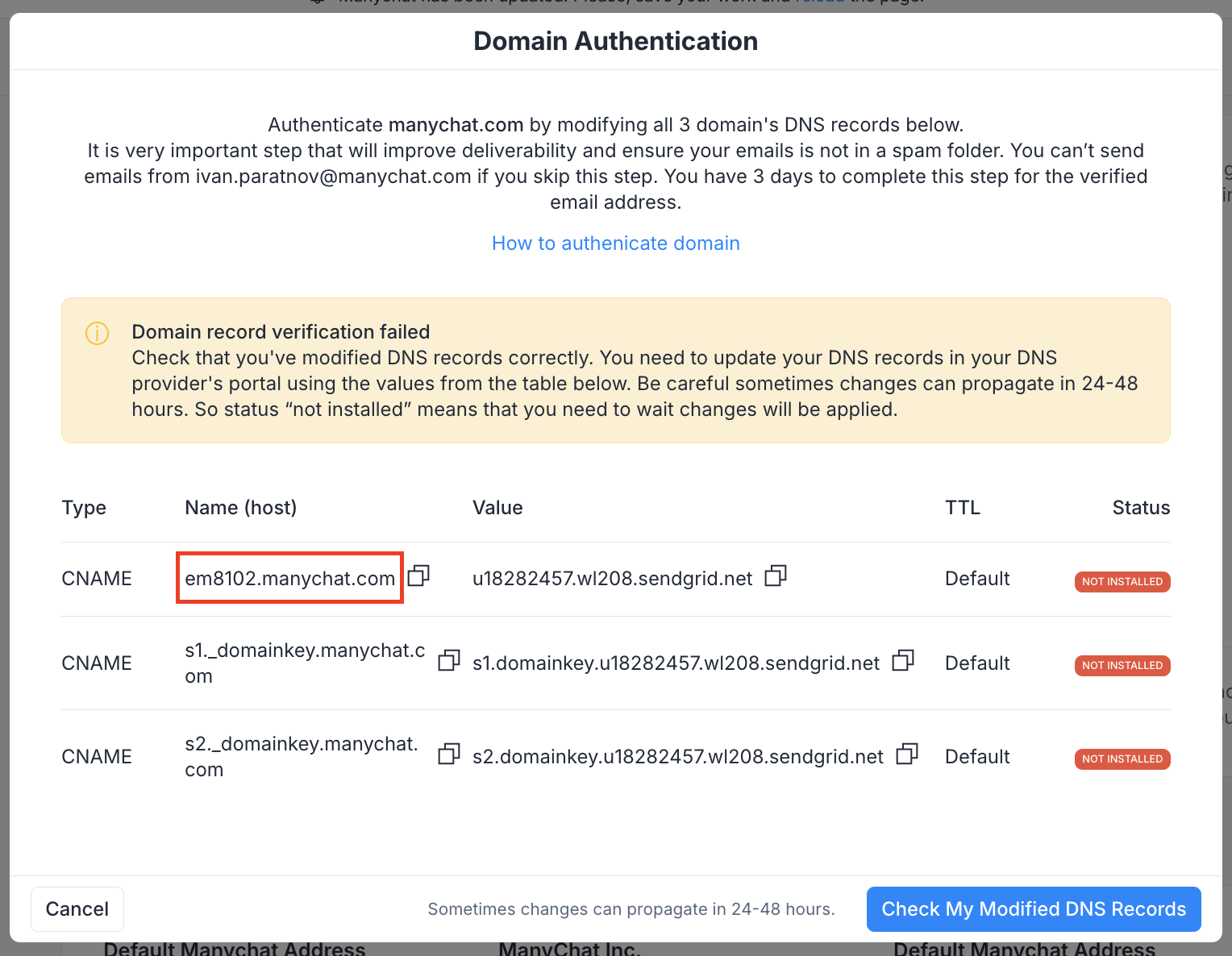Image resolution: width=1232 pixels, height=956 pixels.
Task: Click the Domain Authentication dialog title
Action: (616, 41)
